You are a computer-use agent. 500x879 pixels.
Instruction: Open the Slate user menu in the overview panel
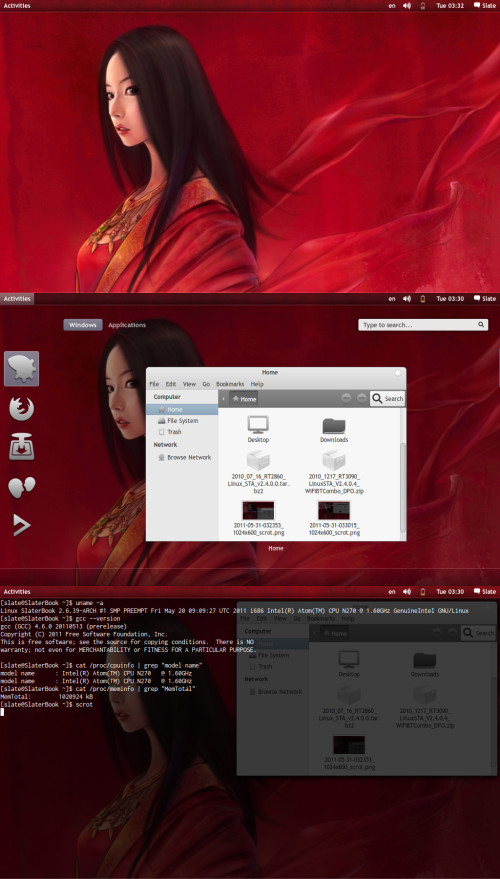pos(485,298)
